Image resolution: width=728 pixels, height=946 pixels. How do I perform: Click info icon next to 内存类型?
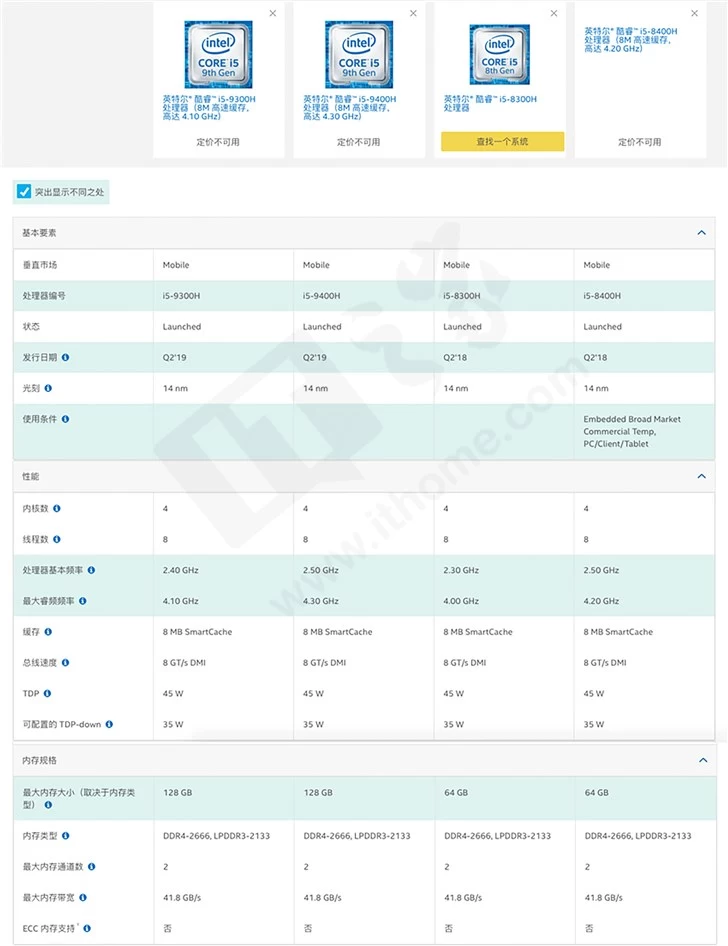click(x=66, y=835)
